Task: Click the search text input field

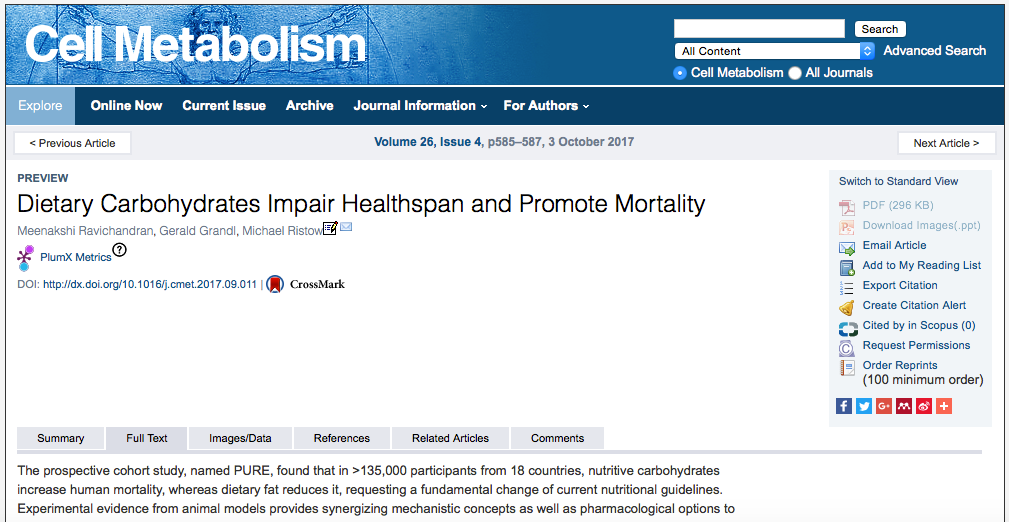Action: click(x=759, y=29)
